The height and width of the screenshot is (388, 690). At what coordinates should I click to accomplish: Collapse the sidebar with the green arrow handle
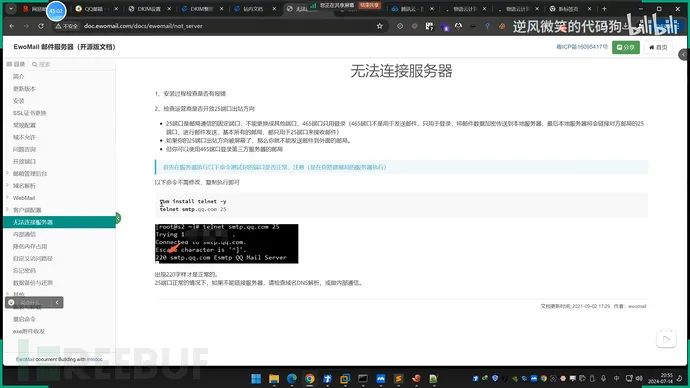tap(117, 218)
